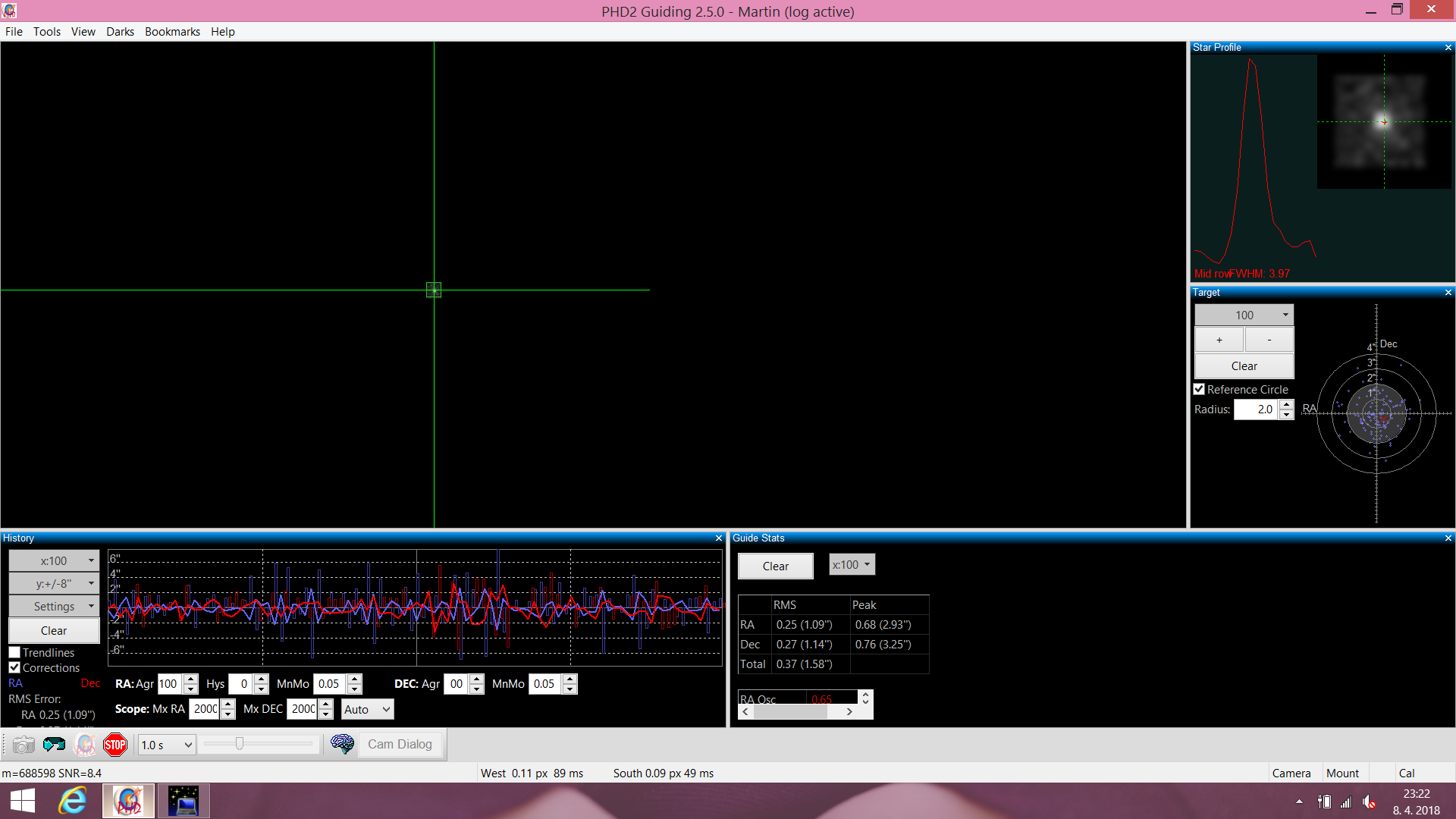
Task: Click the Mount status bar indicator
Action: (x=1342, y=773)
